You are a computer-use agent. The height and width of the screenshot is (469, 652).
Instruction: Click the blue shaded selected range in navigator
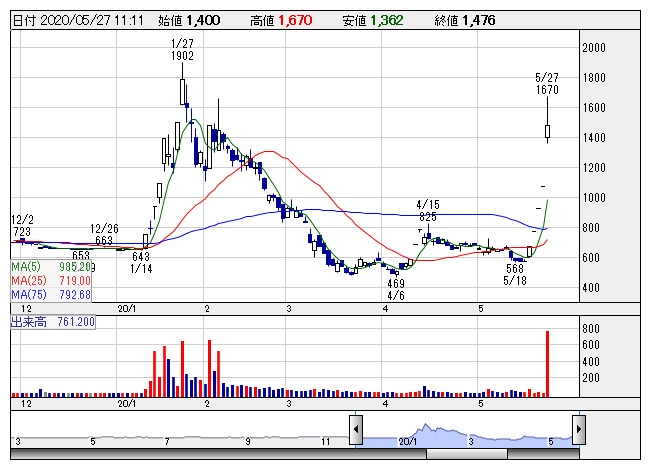click(466, 434)
